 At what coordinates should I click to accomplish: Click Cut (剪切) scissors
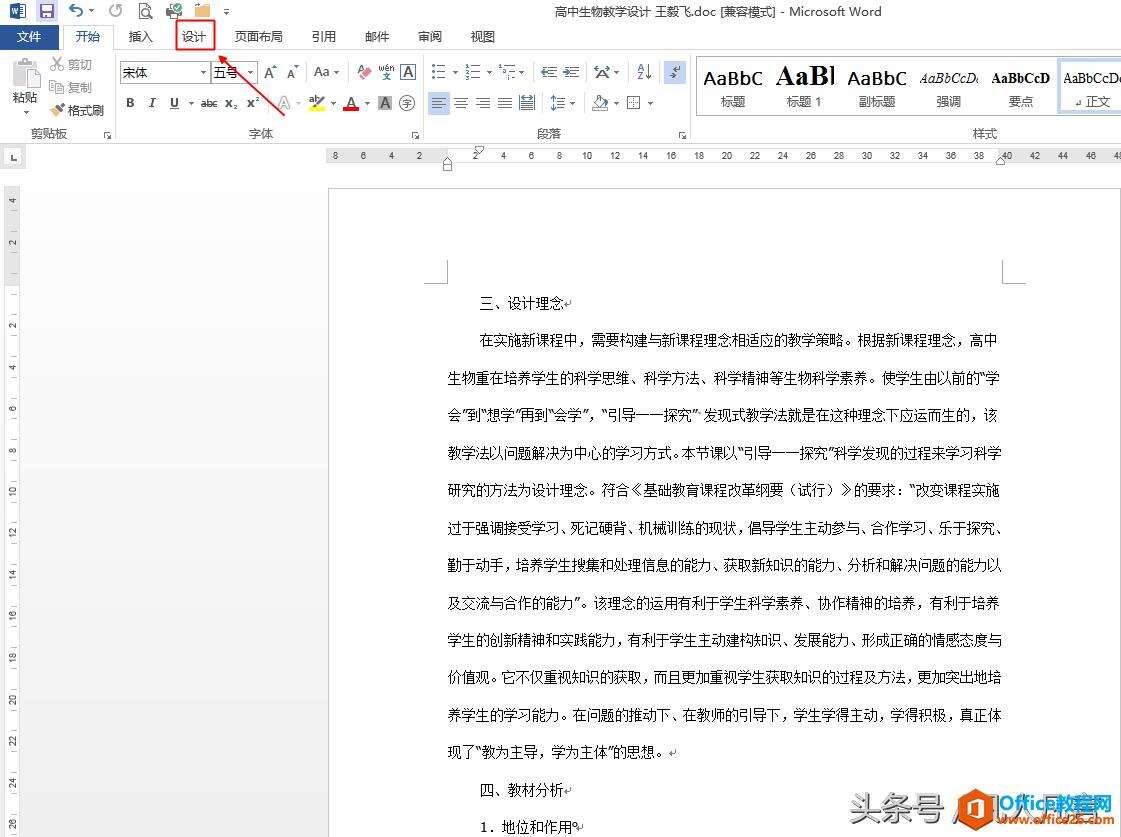coord(71,64)
